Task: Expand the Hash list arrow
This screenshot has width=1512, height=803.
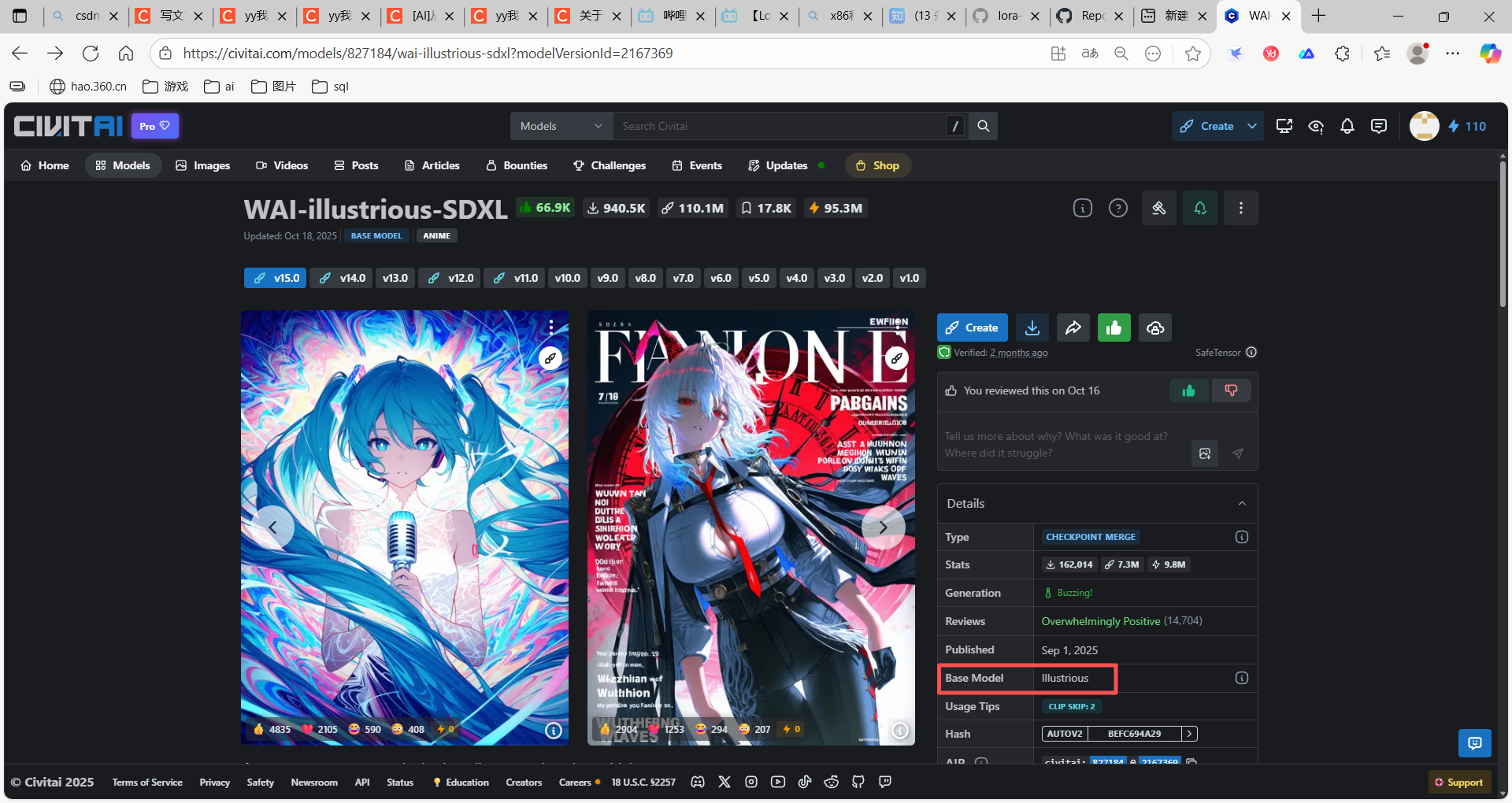Action: (1190, 734)
